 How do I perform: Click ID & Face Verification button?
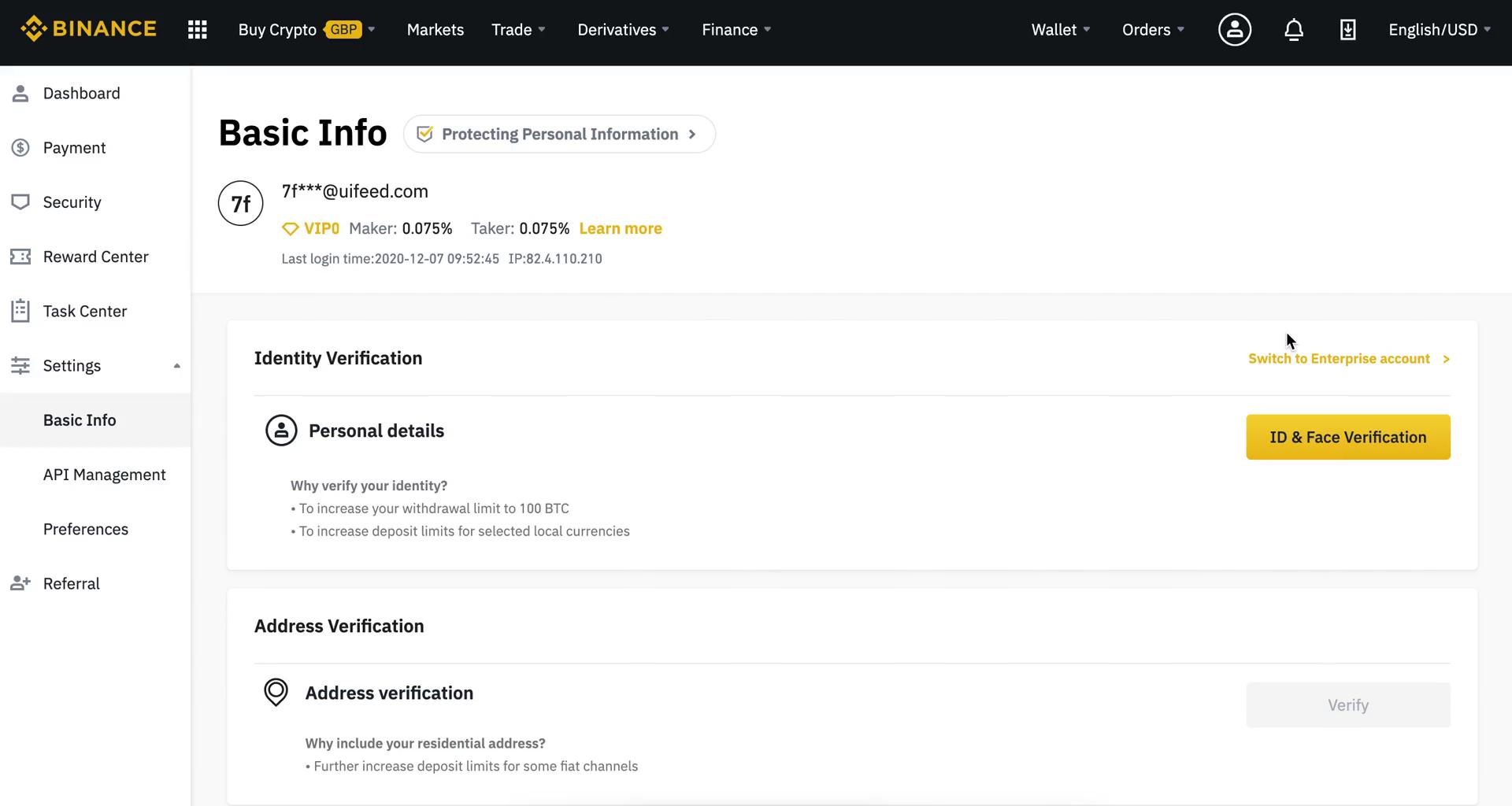point(1348,437)
